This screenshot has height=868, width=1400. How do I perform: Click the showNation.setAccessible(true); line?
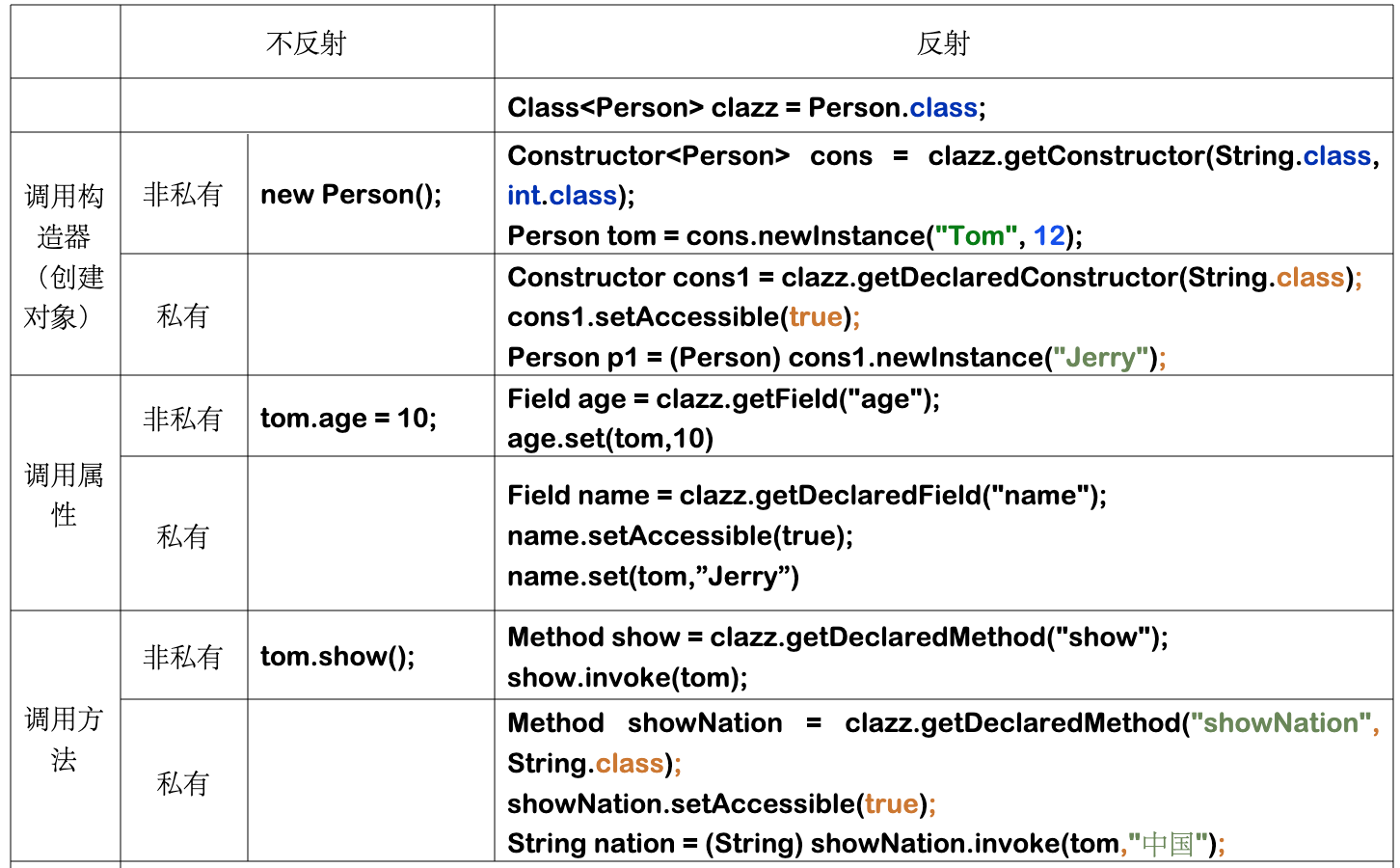[721, 804]
